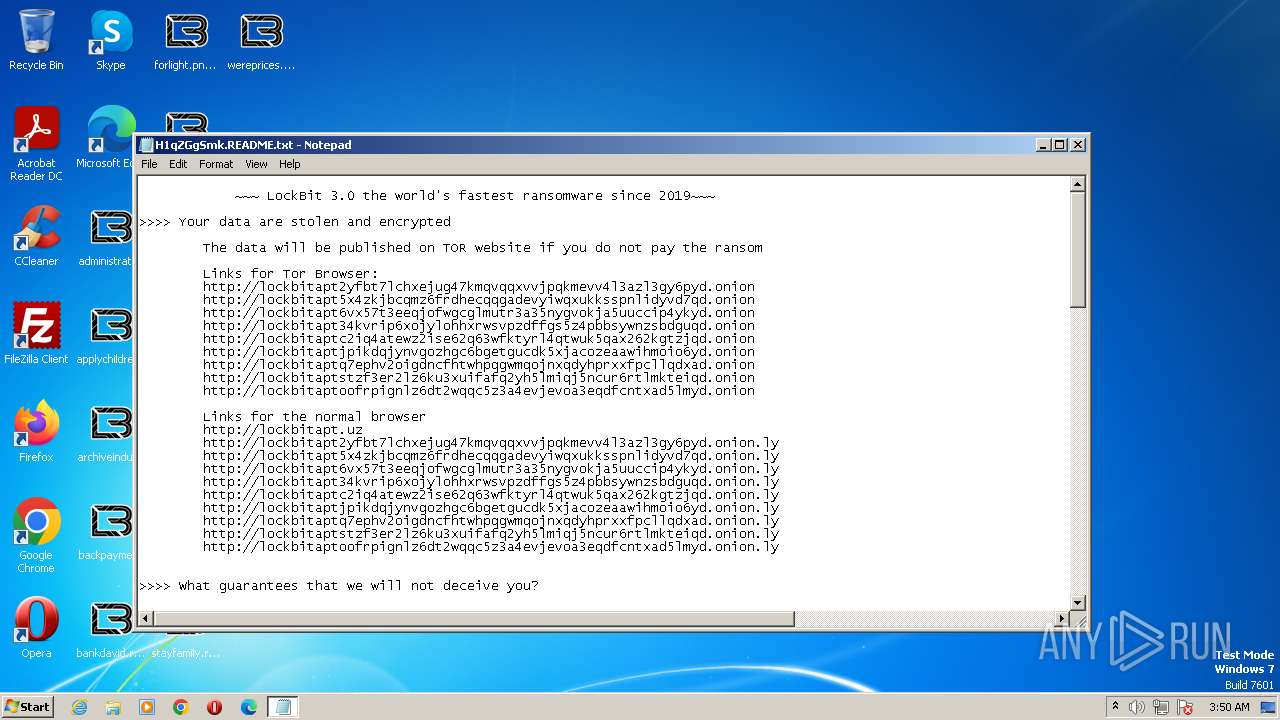Select the wereprices encrypted file icon

coord(261,40)
